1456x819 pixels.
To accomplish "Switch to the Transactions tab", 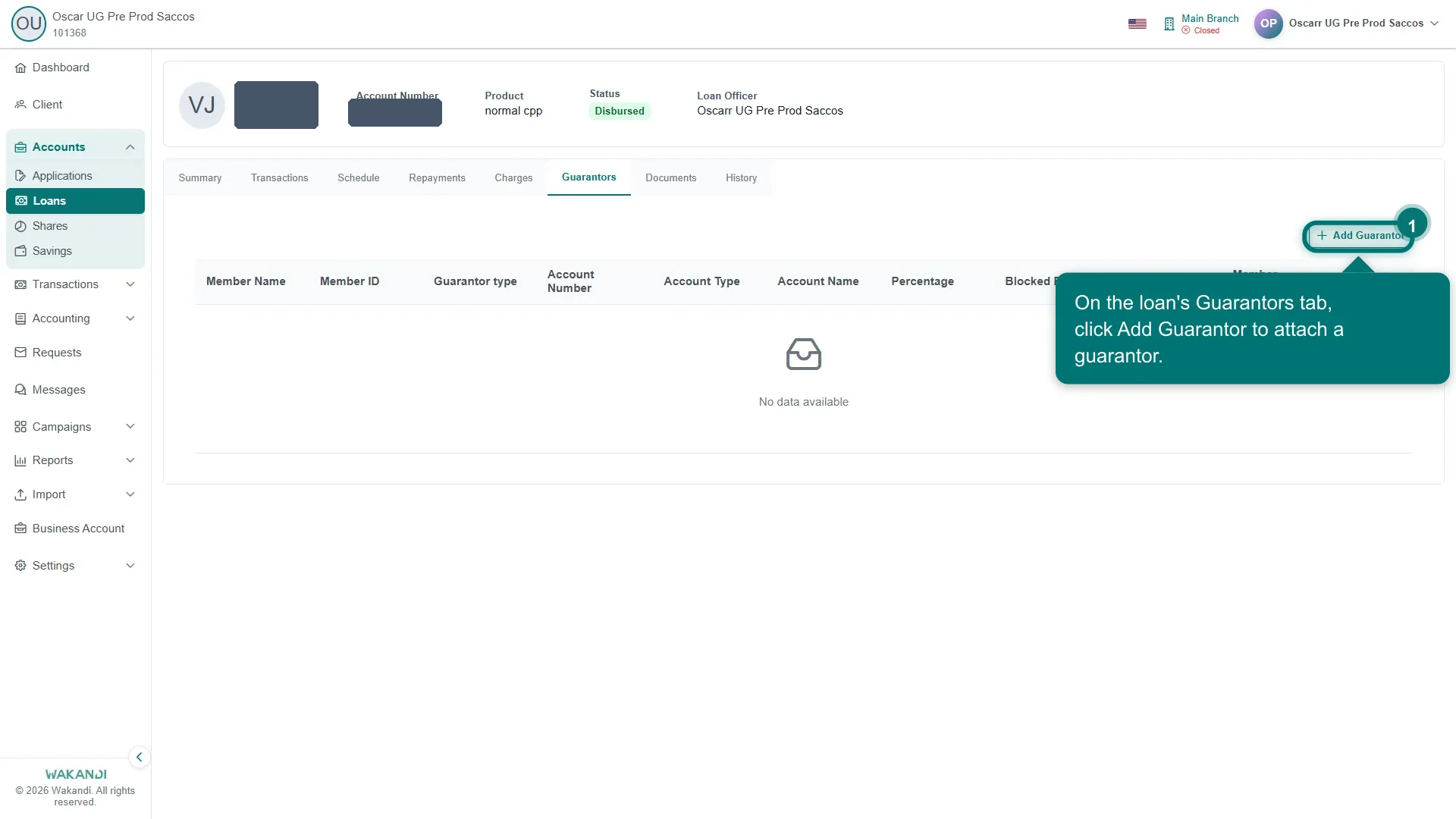I will [280, 177].
